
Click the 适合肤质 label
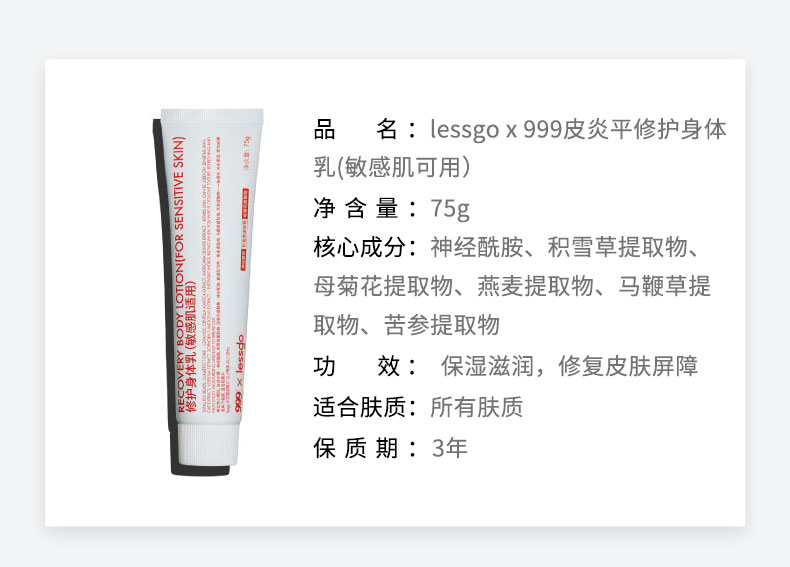[x=359, y=407]
